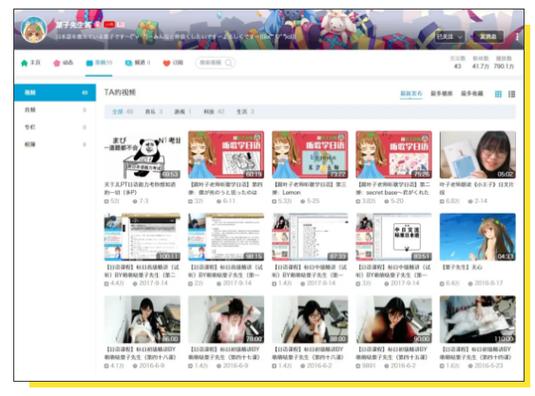The height and width of the screenshot is (396, 535).
Task: Click the magnifier icon in the video search box
Action: 228,63
